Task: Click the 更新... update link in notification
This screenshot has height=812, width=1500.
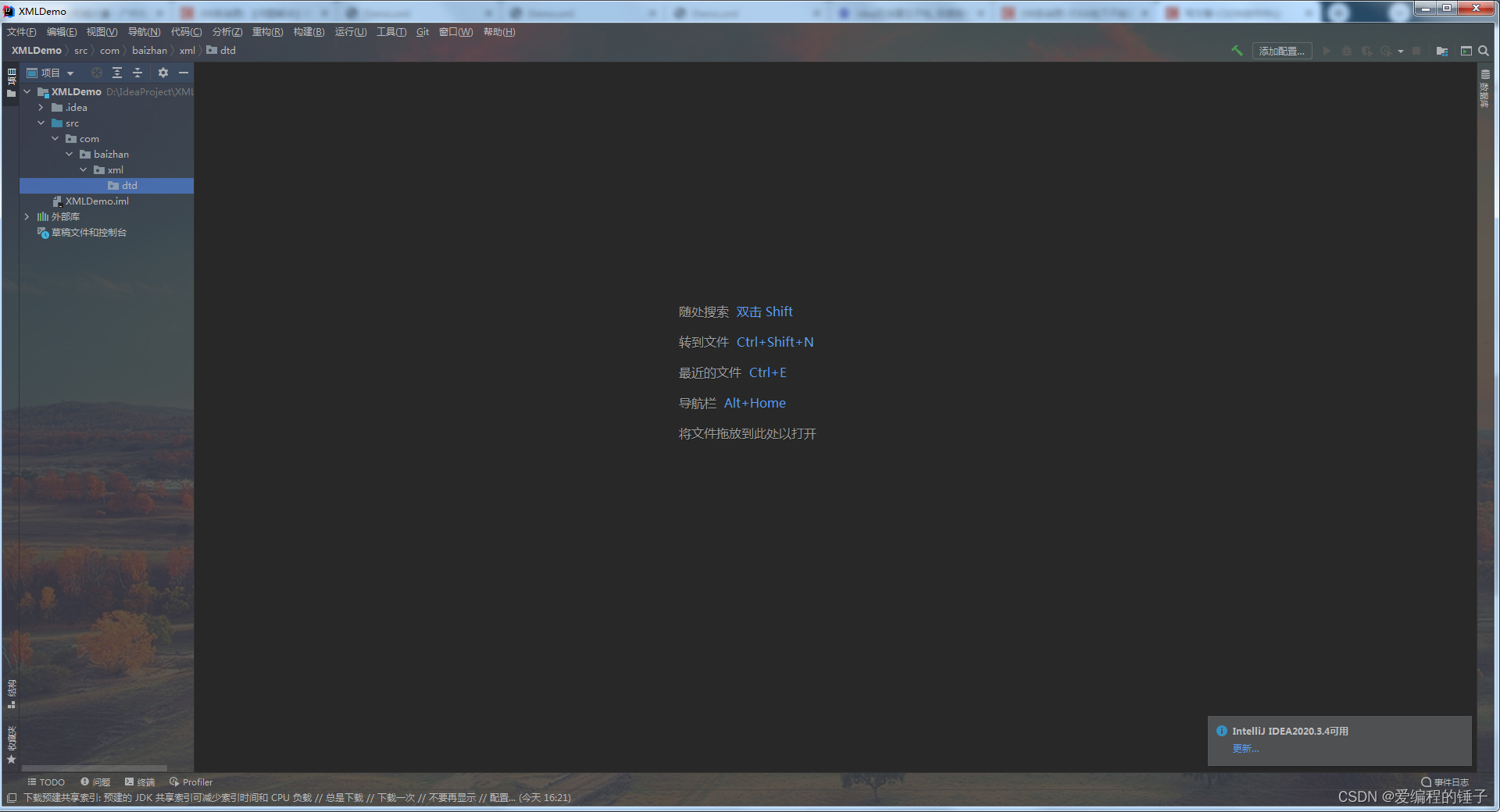Action: pos(1245,748)
